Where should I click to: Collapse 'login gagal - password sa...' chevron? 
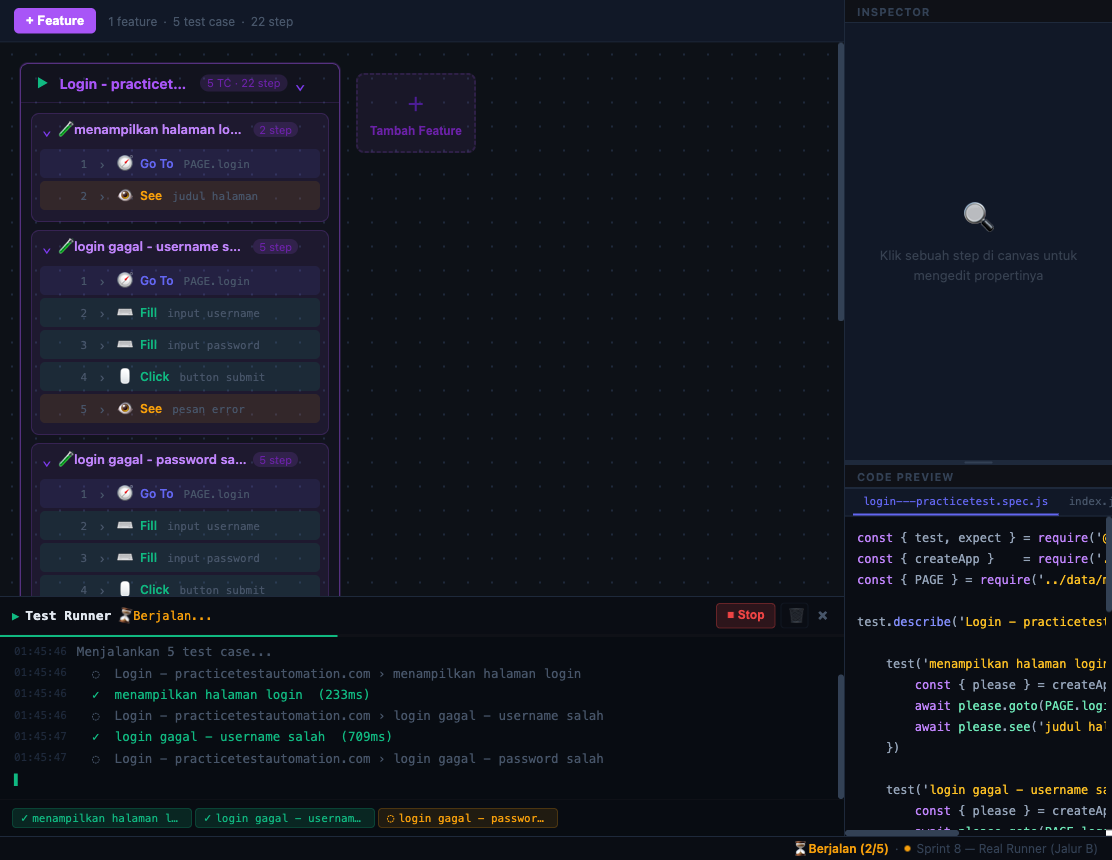tap(47, 463)
